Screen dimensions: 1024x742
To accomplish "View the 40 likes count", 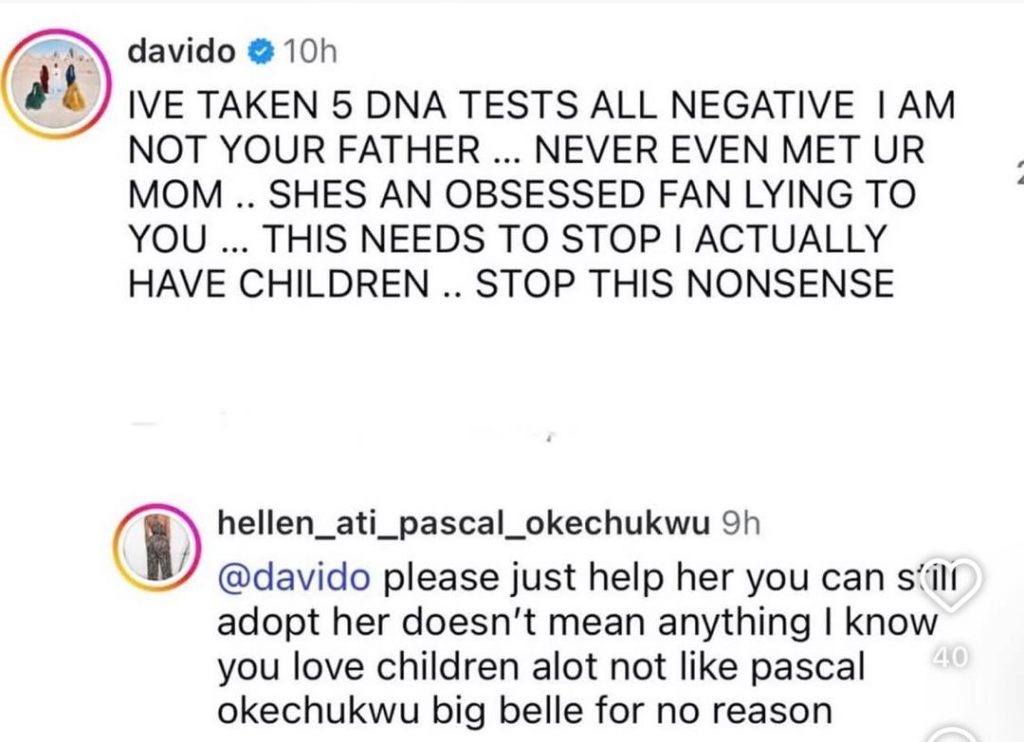I will click(x=948, y=657).
